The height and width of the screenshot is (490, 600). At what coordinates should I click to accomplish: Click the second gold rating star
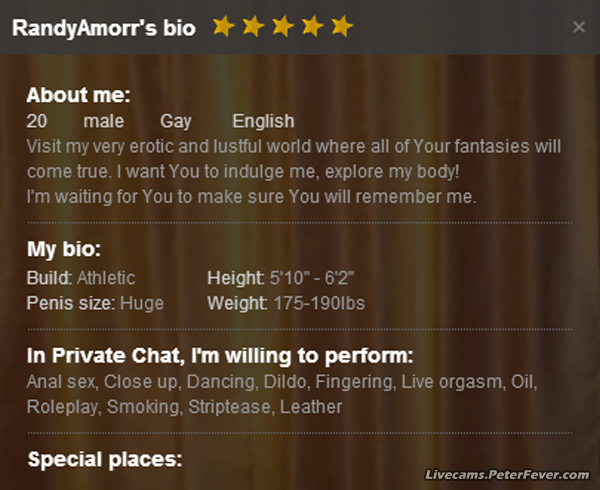253,26
